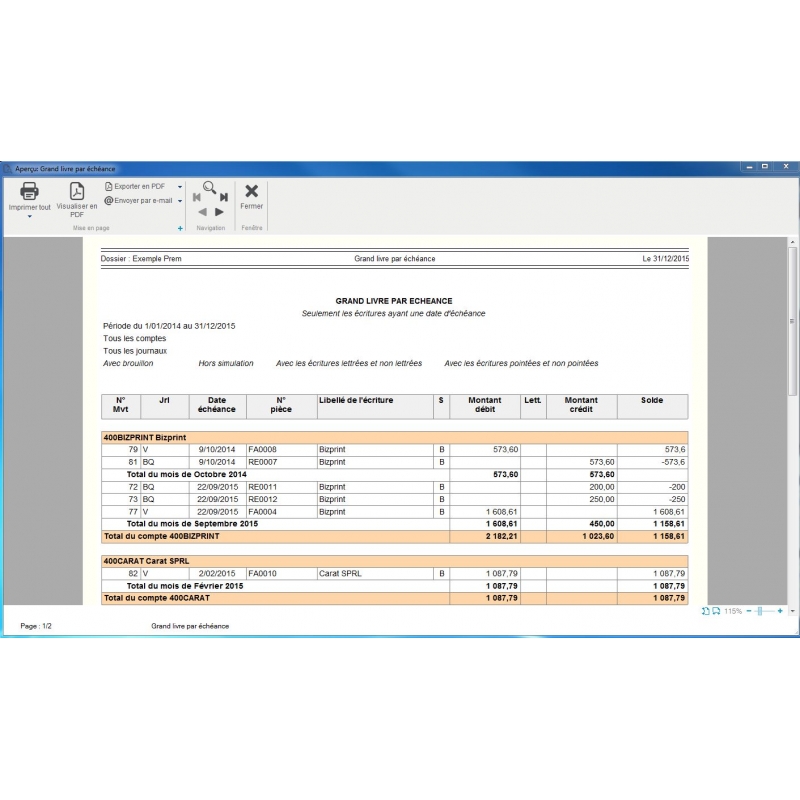Click the Fermer X icon

tap(252, 191)
